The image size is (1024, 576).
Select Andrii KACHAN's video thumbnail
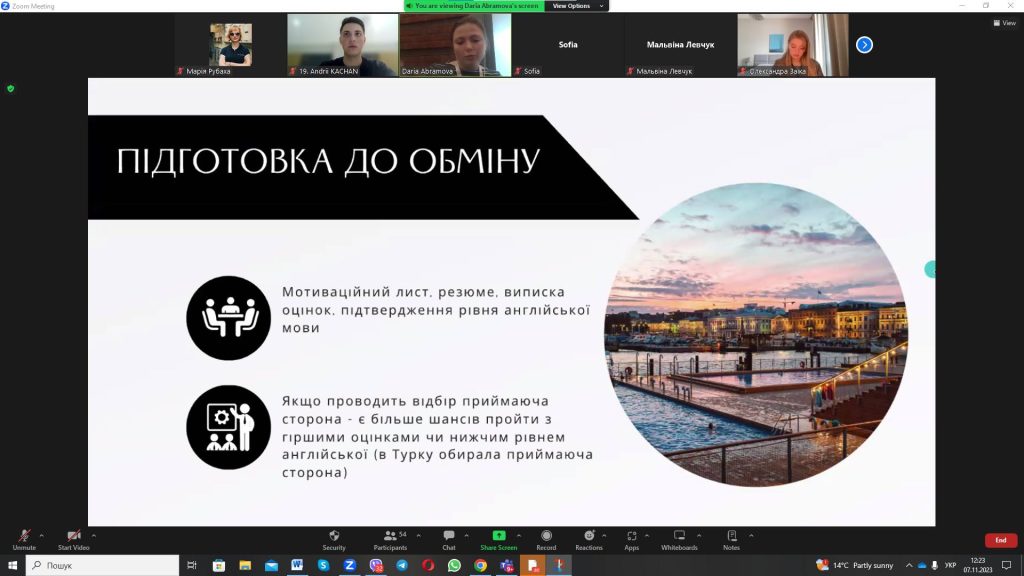coord(343,45)
